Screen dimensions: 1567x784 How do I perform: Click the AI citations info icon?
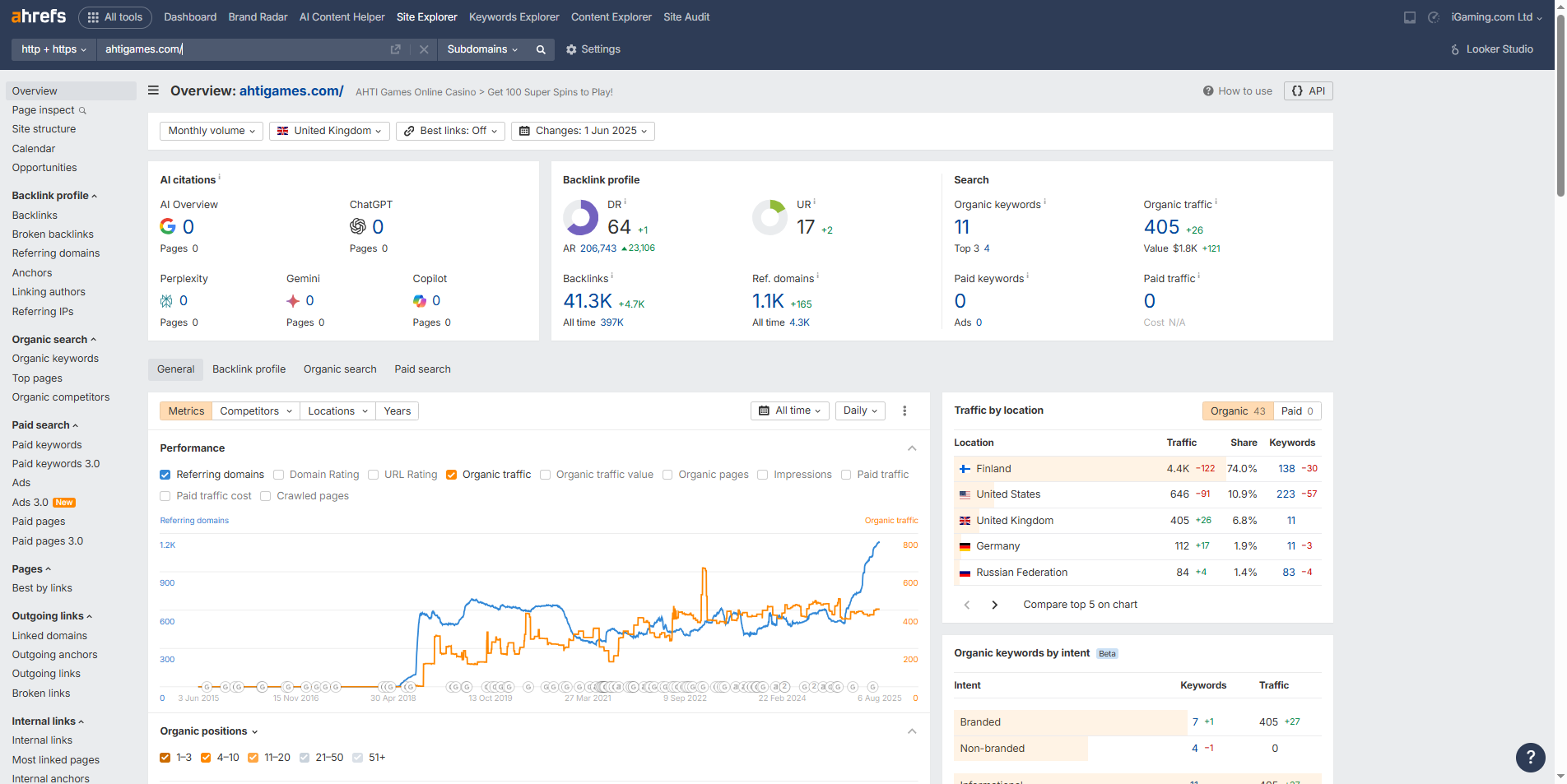(x=220, y=177)
